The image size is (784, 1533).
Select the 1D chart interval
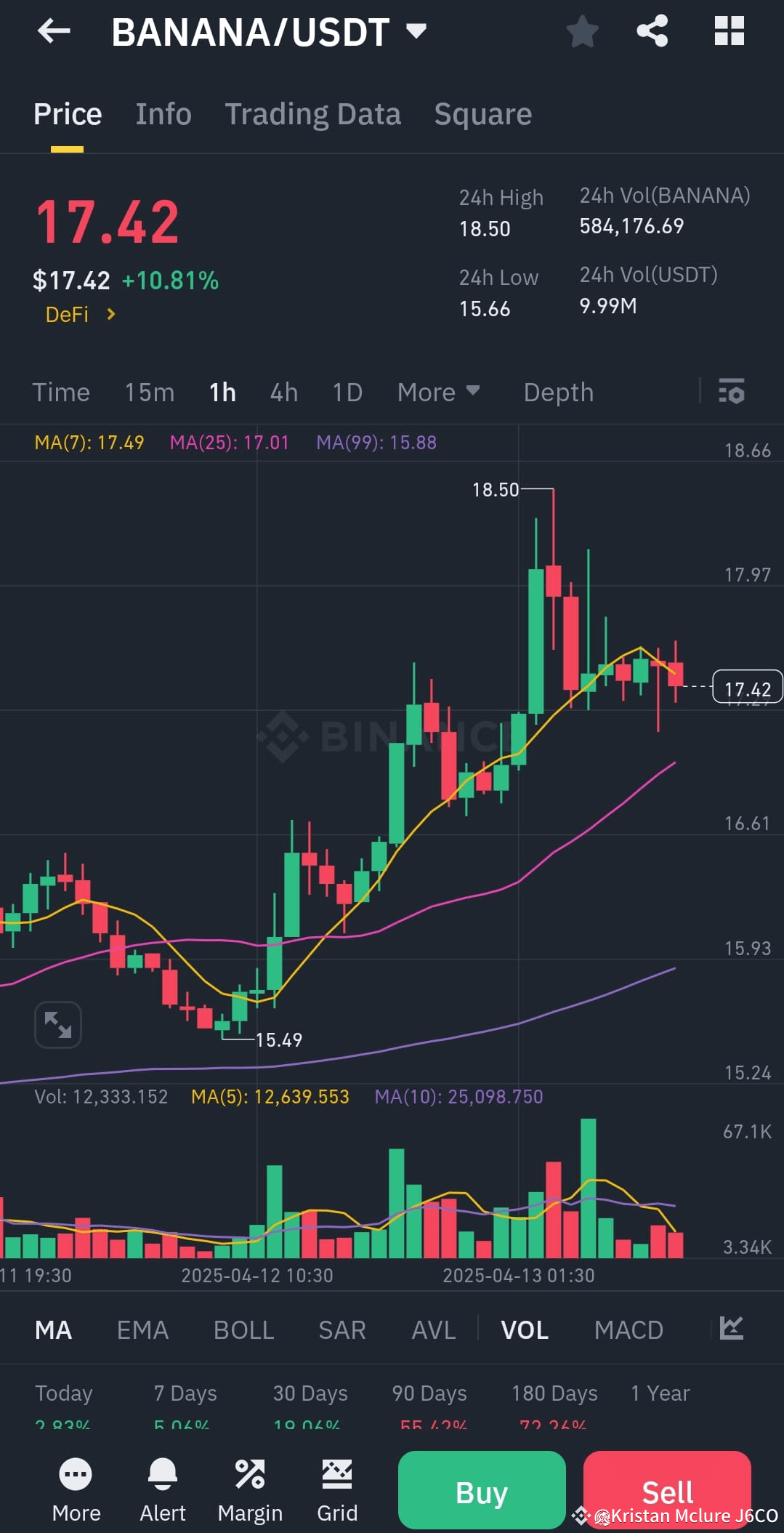pos(347,392)
